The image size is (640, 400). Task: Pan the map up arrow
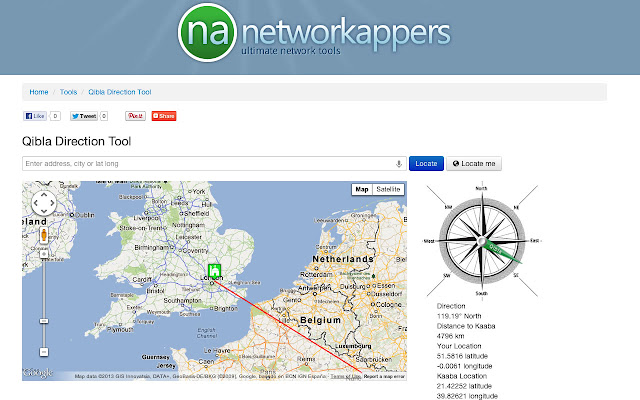pos(44,195)
